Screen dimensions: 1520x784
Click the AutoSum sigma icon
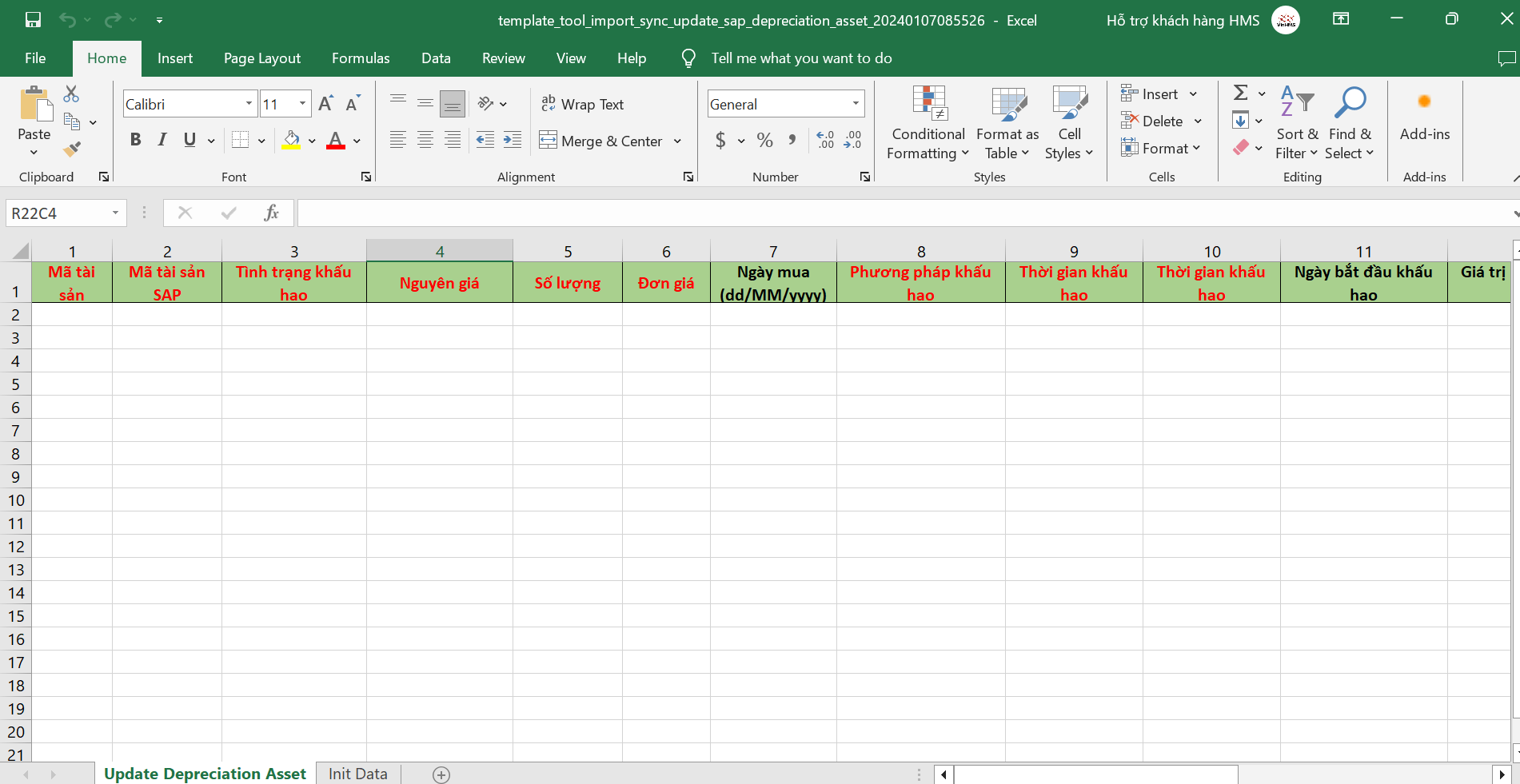coord(1240,94)
